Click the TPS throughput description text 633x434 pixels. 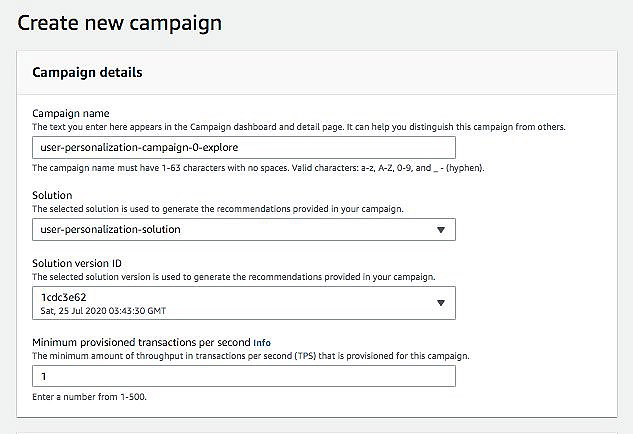[251, 356]
